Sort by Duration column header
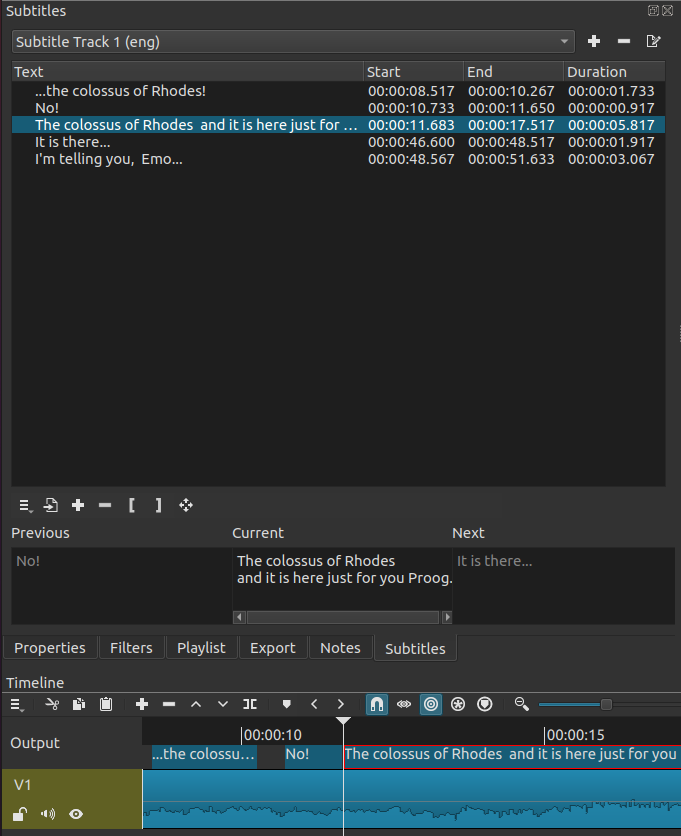This screenshot has width=681, height=836. (614, 72)
